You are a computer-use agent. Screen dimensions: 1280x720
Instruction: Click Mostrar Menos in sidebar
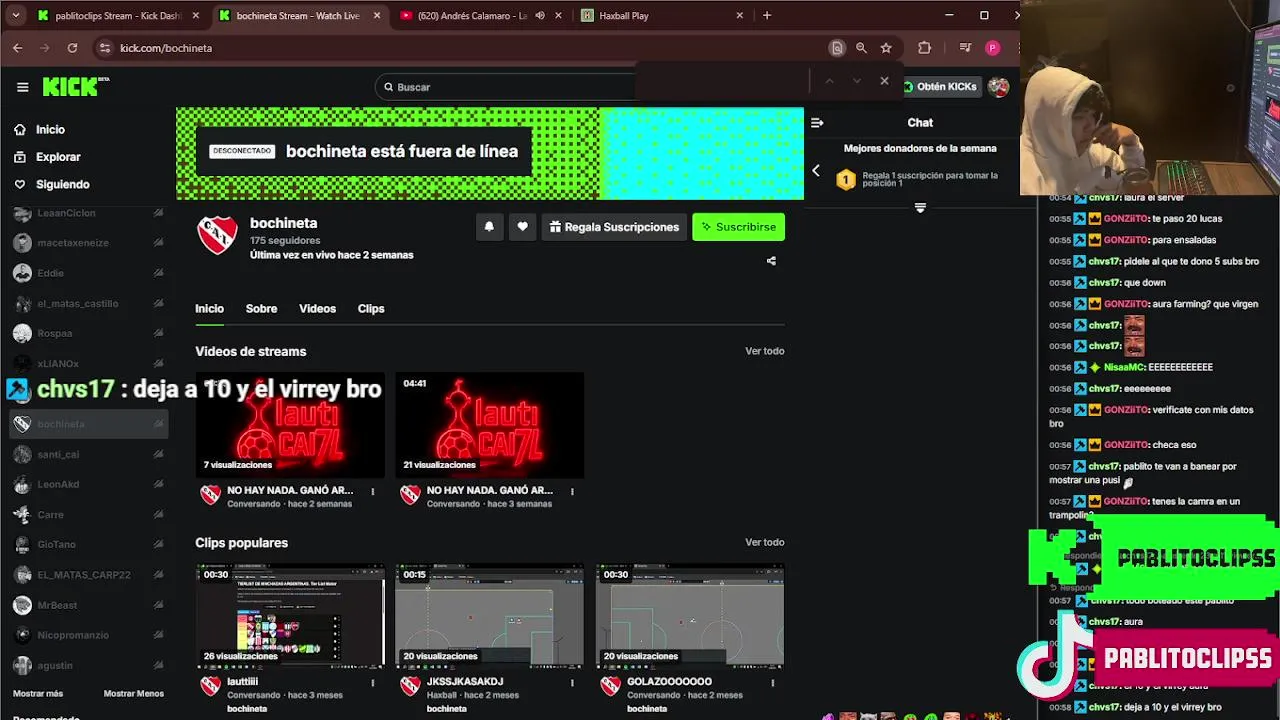(134, 694)
